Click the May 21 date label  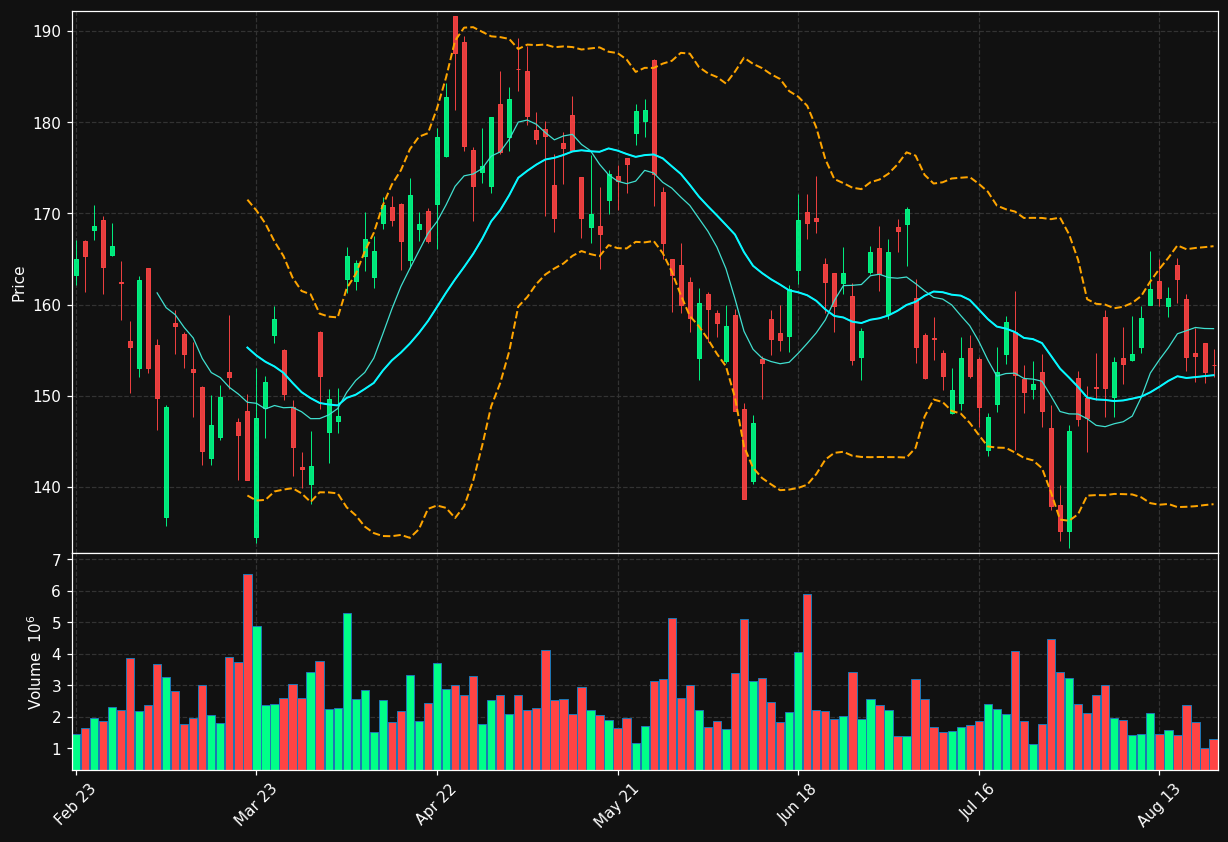coord(617,805)
